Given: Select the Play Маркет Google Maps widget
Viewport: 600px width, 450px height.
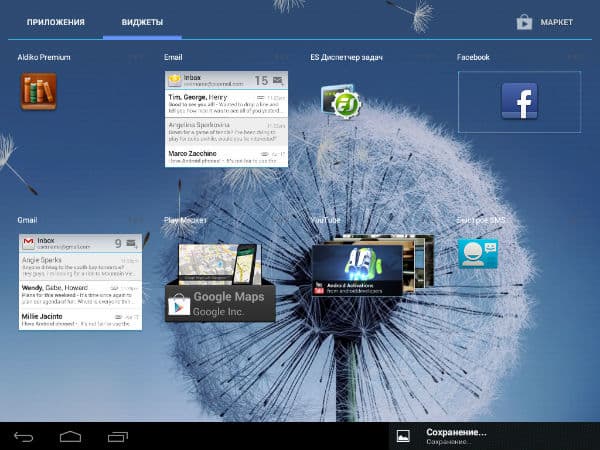Looking at the screenshot, I should (220, 283).
